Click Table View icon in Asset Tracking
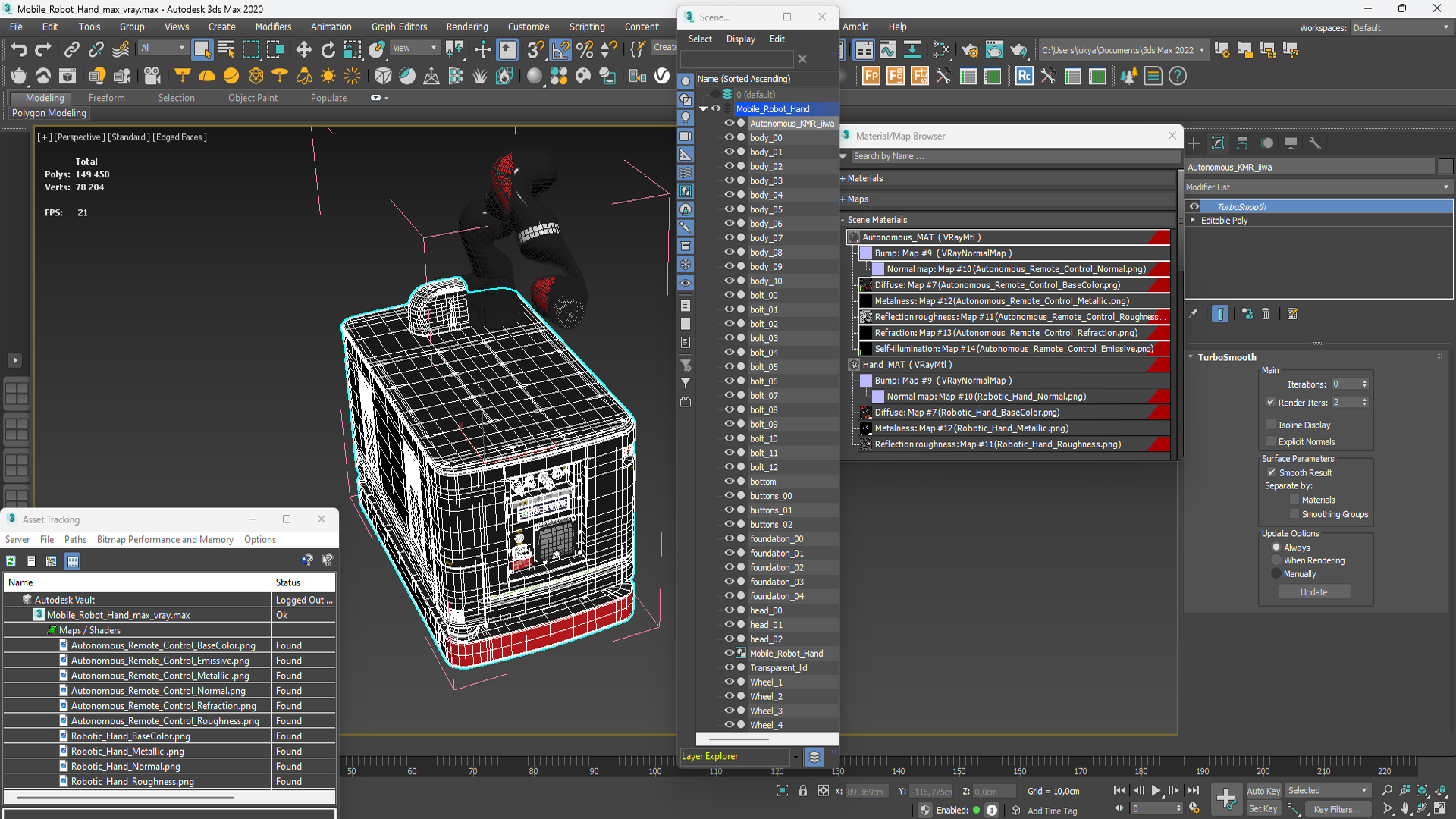The image size is (1456, 819). [x=73, y=561]
